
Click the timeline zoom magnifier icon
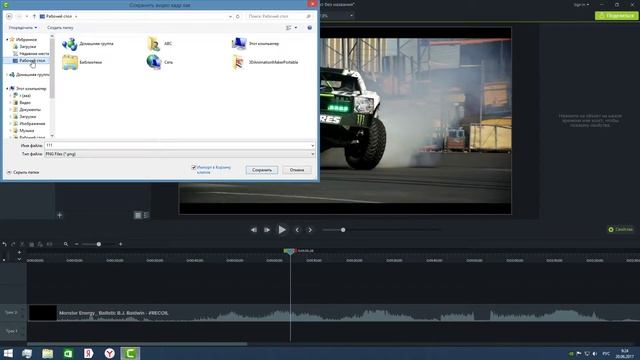[66, 244]
